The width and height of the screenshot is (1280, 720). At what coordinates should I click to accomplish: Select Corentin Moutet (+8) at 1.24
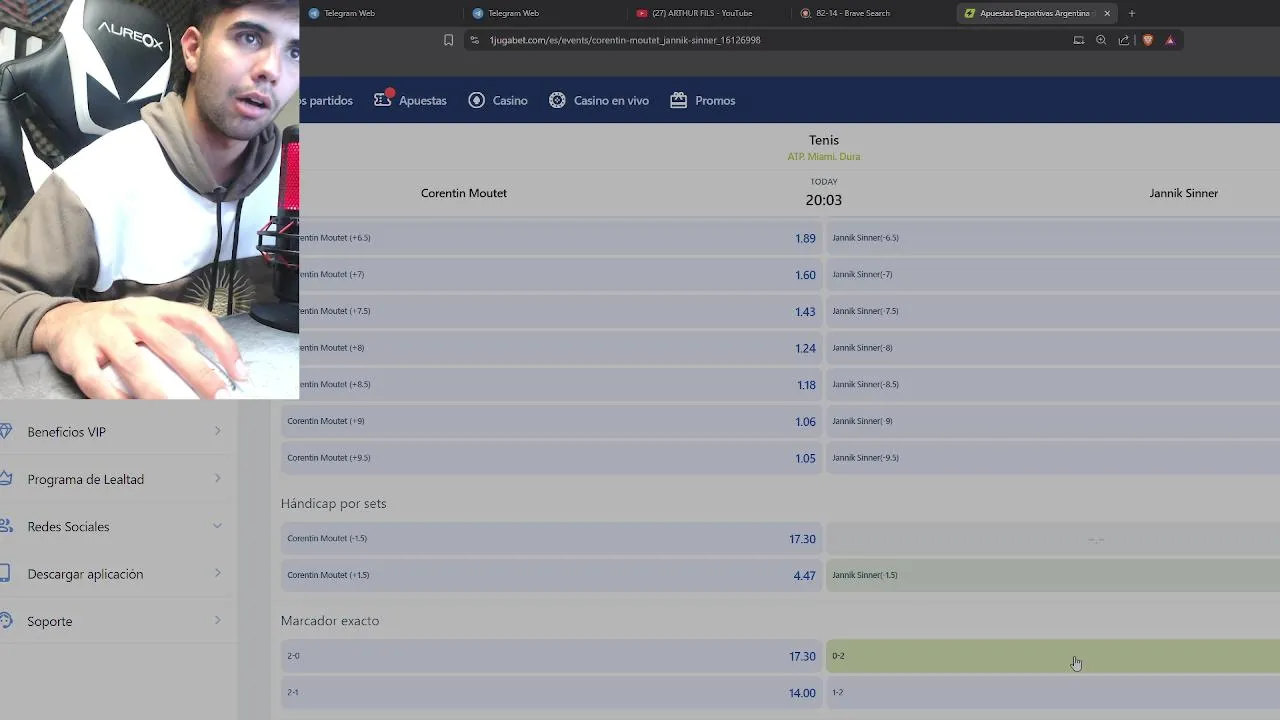pyautogui.click(x=561, y=348)
